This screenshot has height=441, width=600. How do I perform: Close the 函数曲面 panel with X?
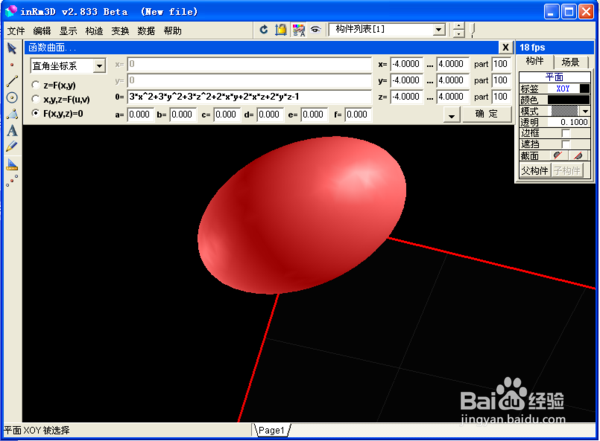505,47
